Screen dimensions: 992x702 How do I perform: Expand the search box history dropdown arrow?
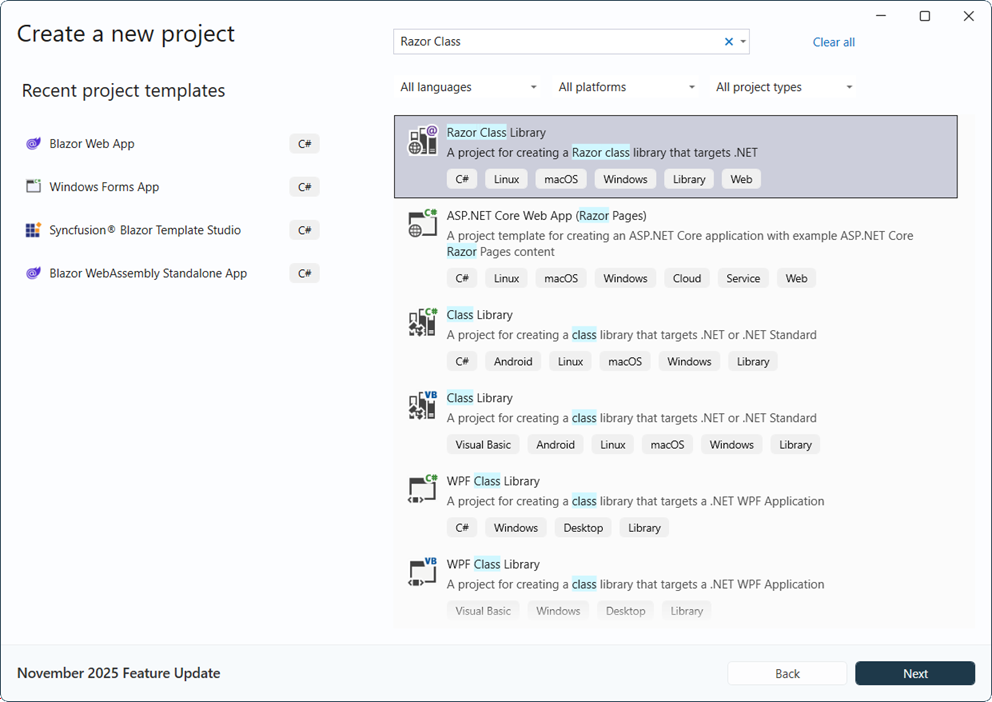[743, 42]
